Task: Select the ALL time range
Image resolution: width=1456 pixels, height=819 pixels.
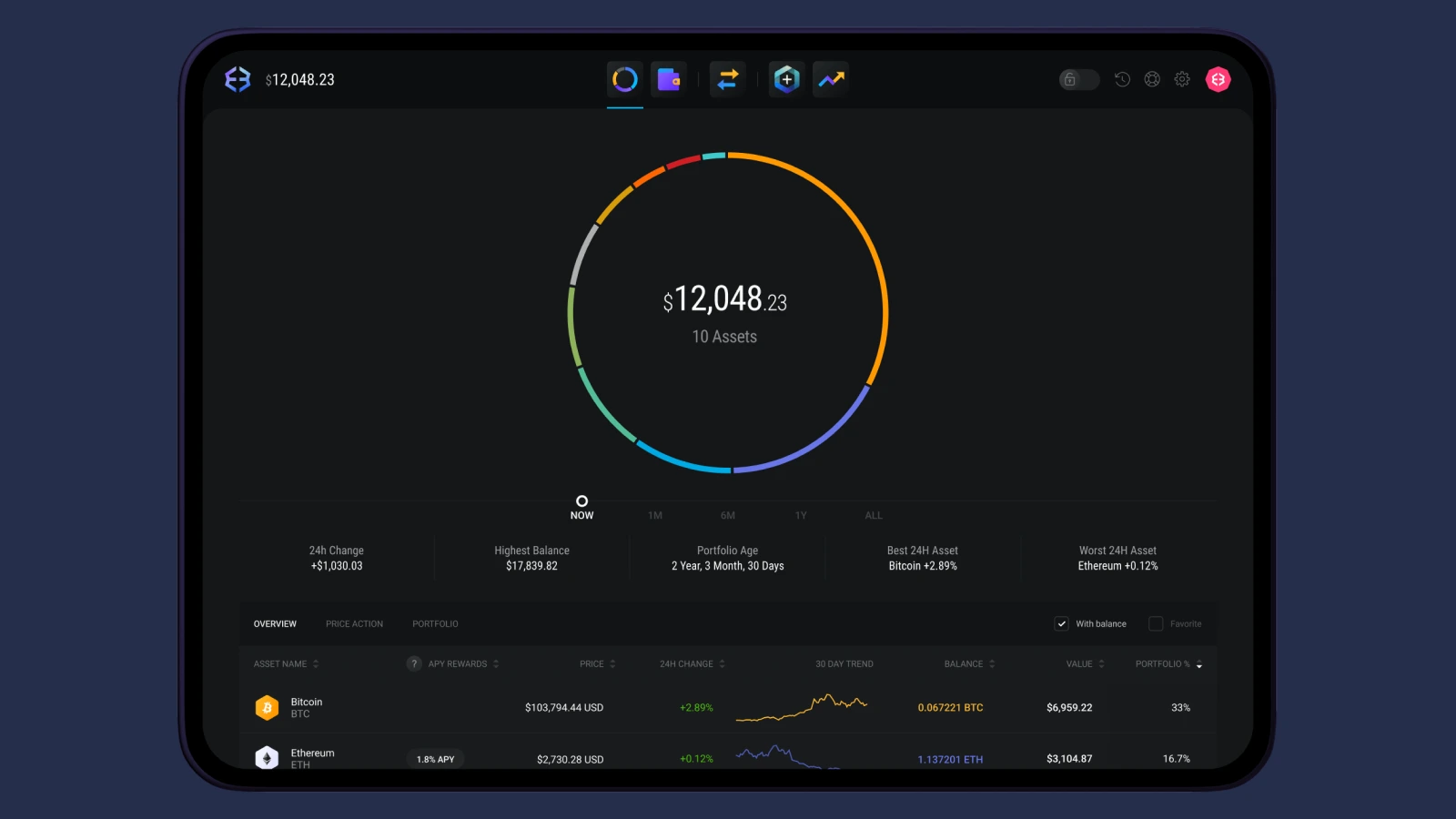Action: pos(874,515)
